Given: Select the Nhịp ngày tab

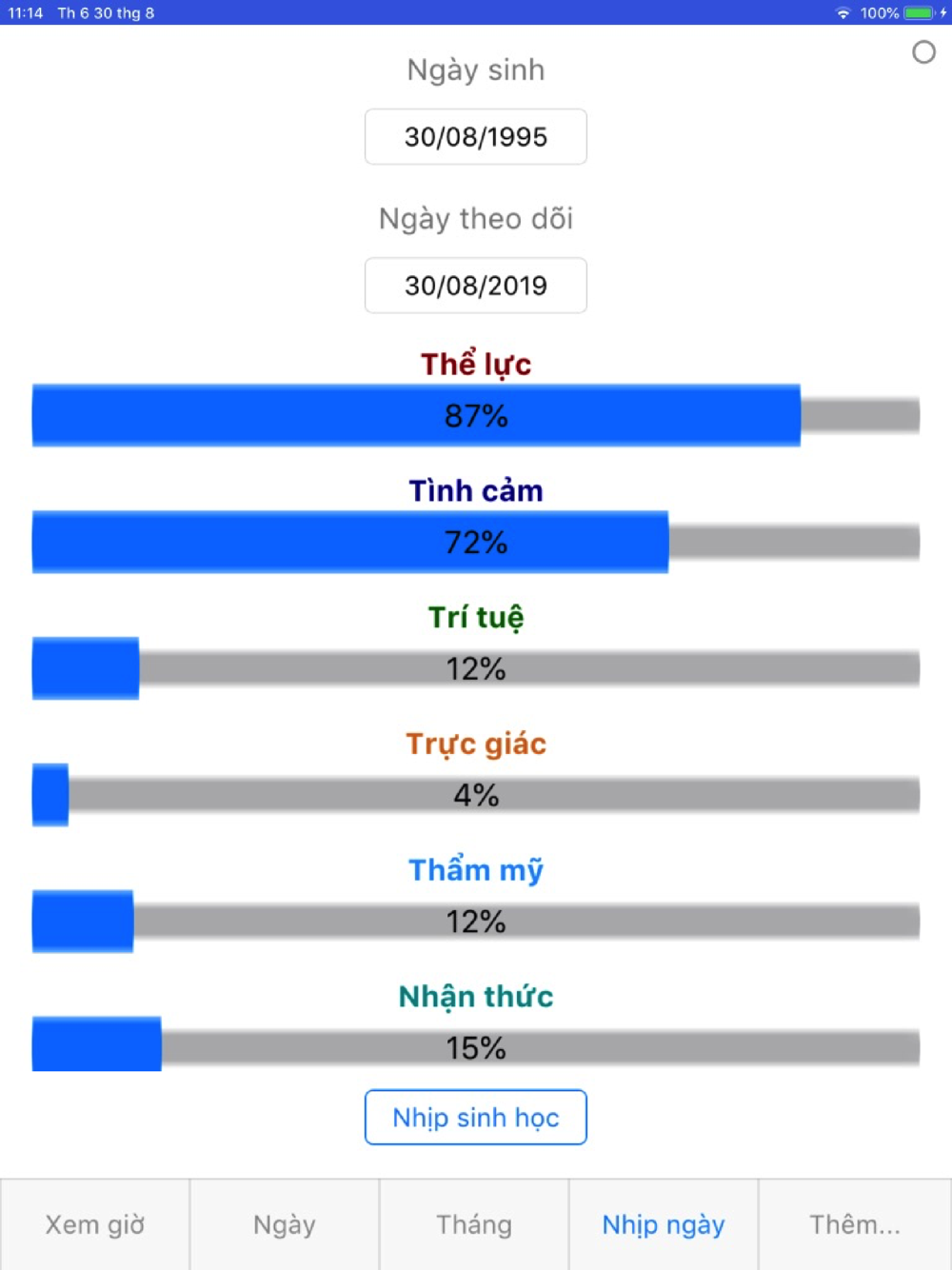Looking at the screenshot, I should 664,1224.
